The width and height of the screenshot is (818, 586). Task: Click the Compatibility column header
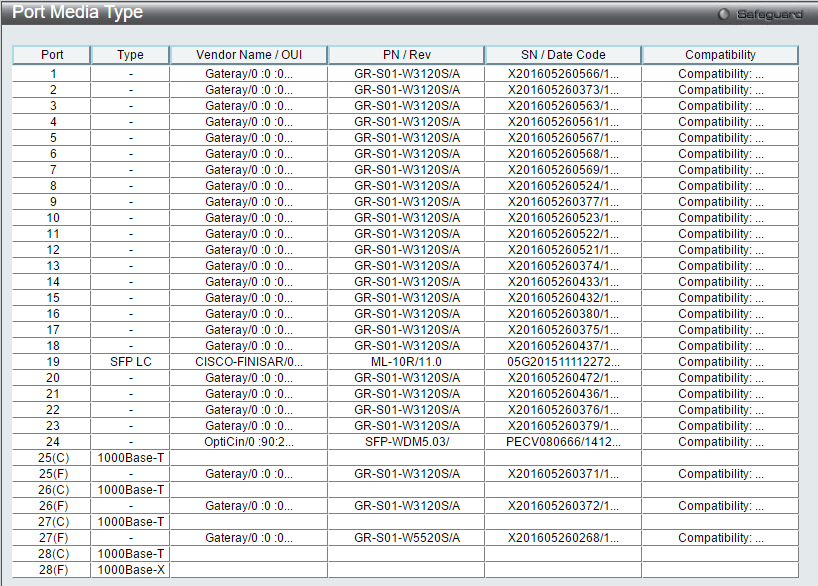720,55
